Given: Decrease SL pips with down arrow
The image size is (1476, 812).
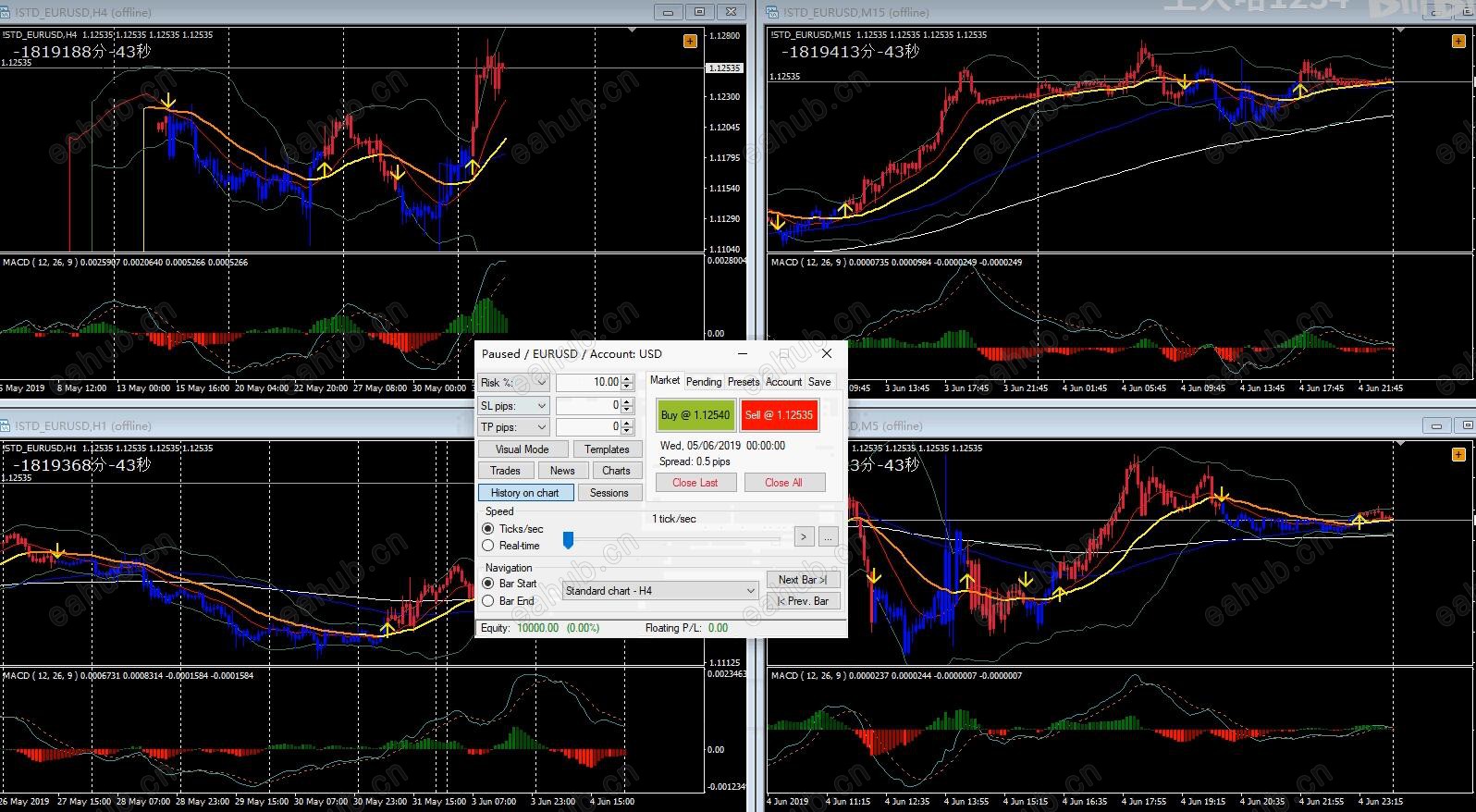Looking at the screenshot, I should [628, 409].
